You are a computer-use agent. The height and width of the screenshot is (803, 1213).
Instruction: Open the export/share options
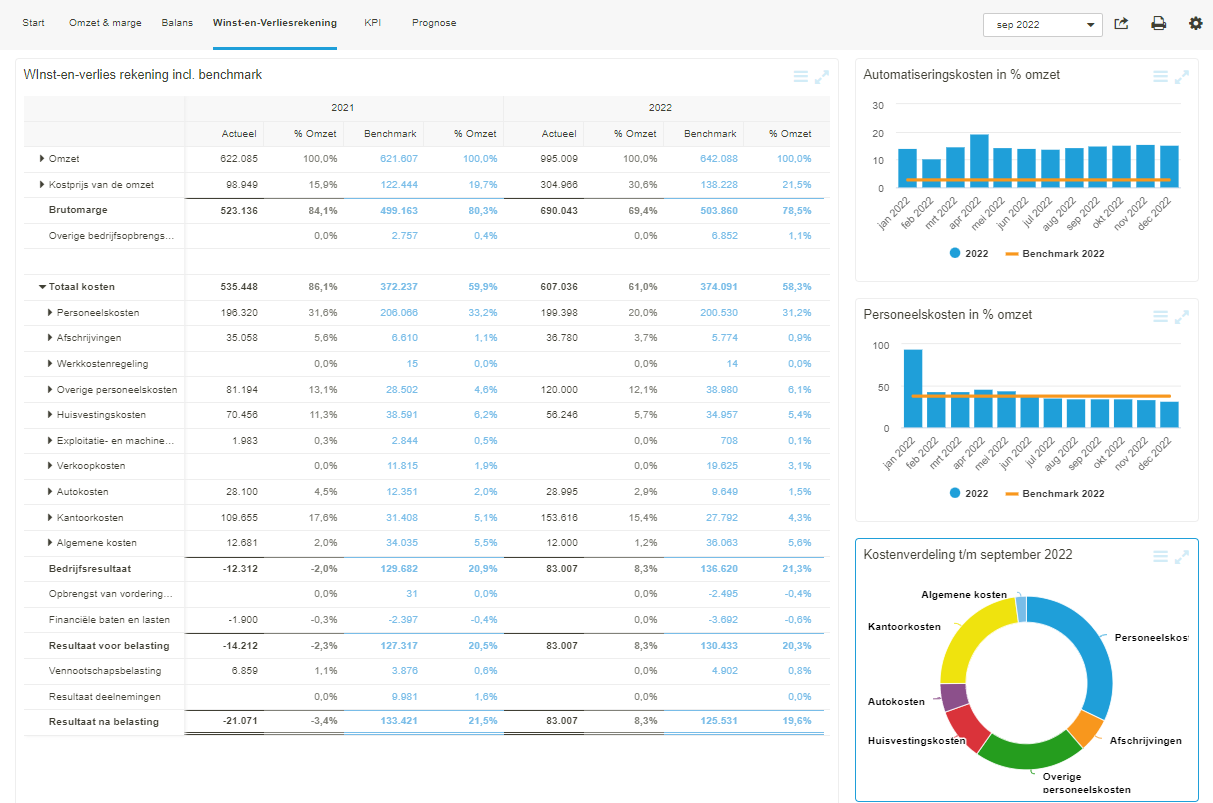point(1121,22)
